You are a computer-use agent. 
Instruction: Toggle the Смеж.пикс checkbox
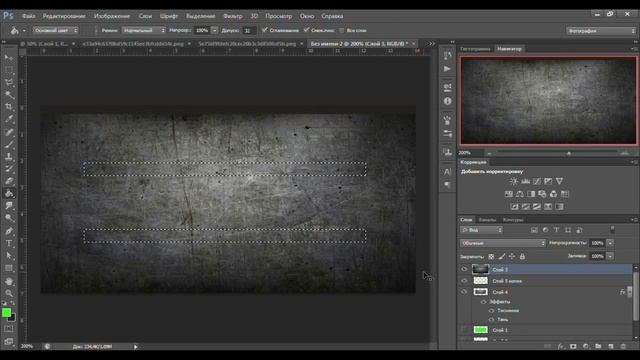coord(306,30)
